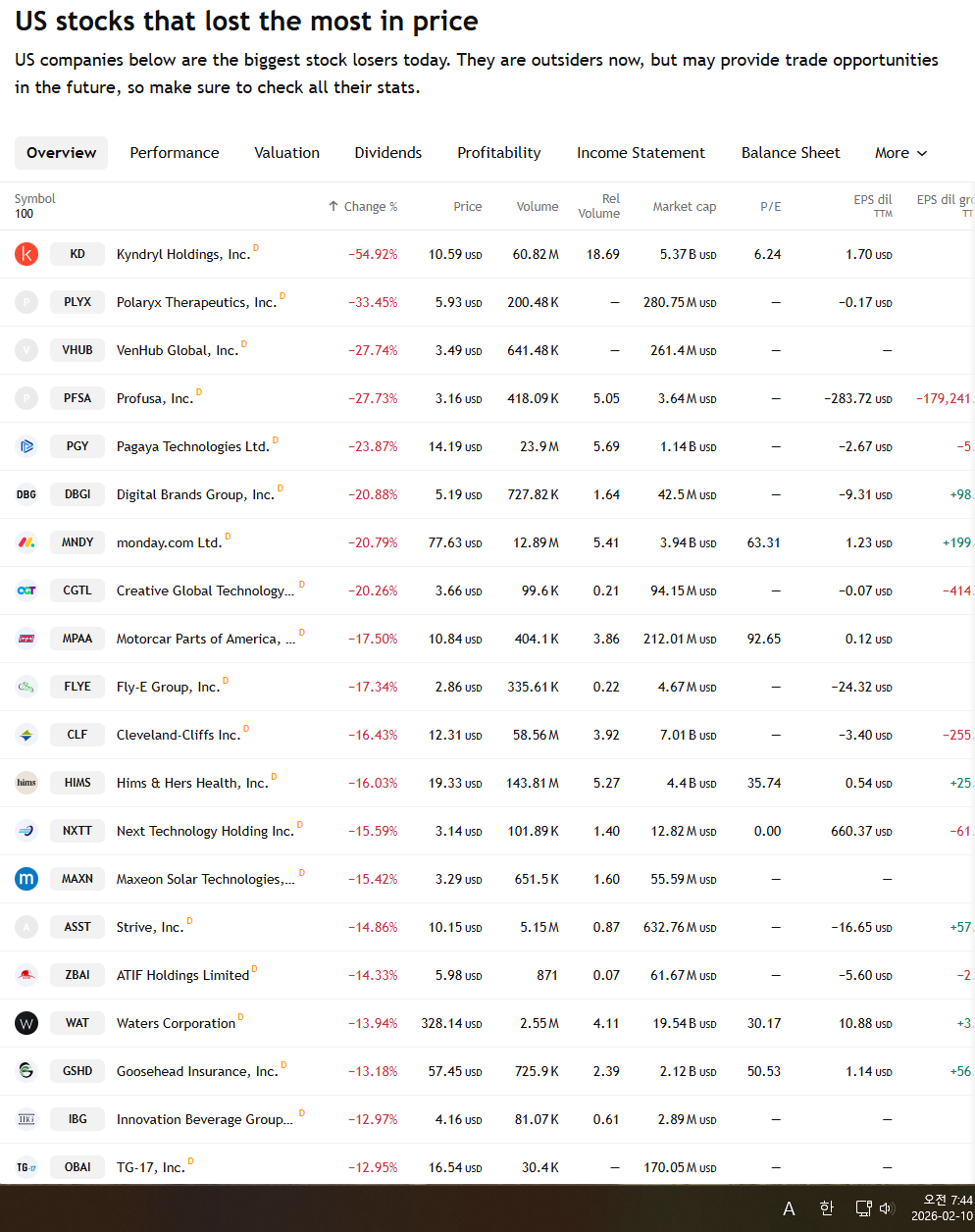Select the TG-17 logo icon

pyautogui.click(x=26, y=1167)
